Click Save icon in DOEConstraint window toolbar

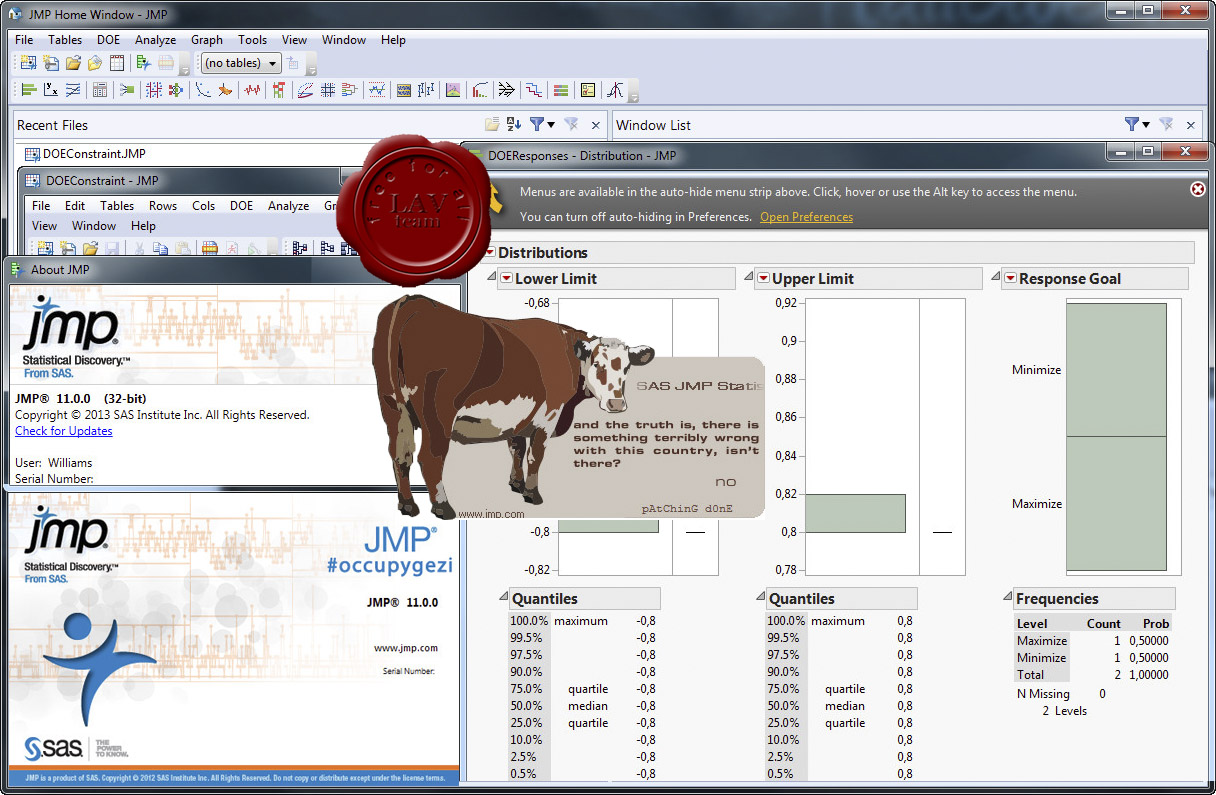(x=112, y=248)
